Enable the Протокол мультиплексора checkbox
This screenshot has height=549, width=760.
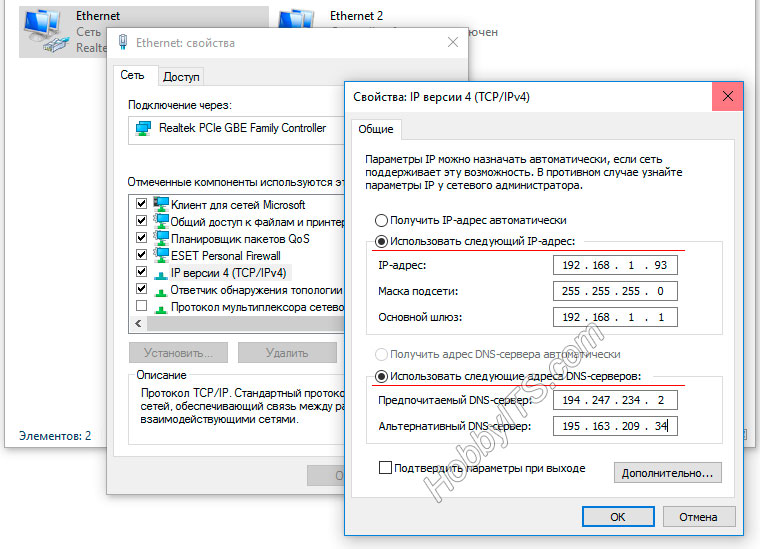(141, 306)
